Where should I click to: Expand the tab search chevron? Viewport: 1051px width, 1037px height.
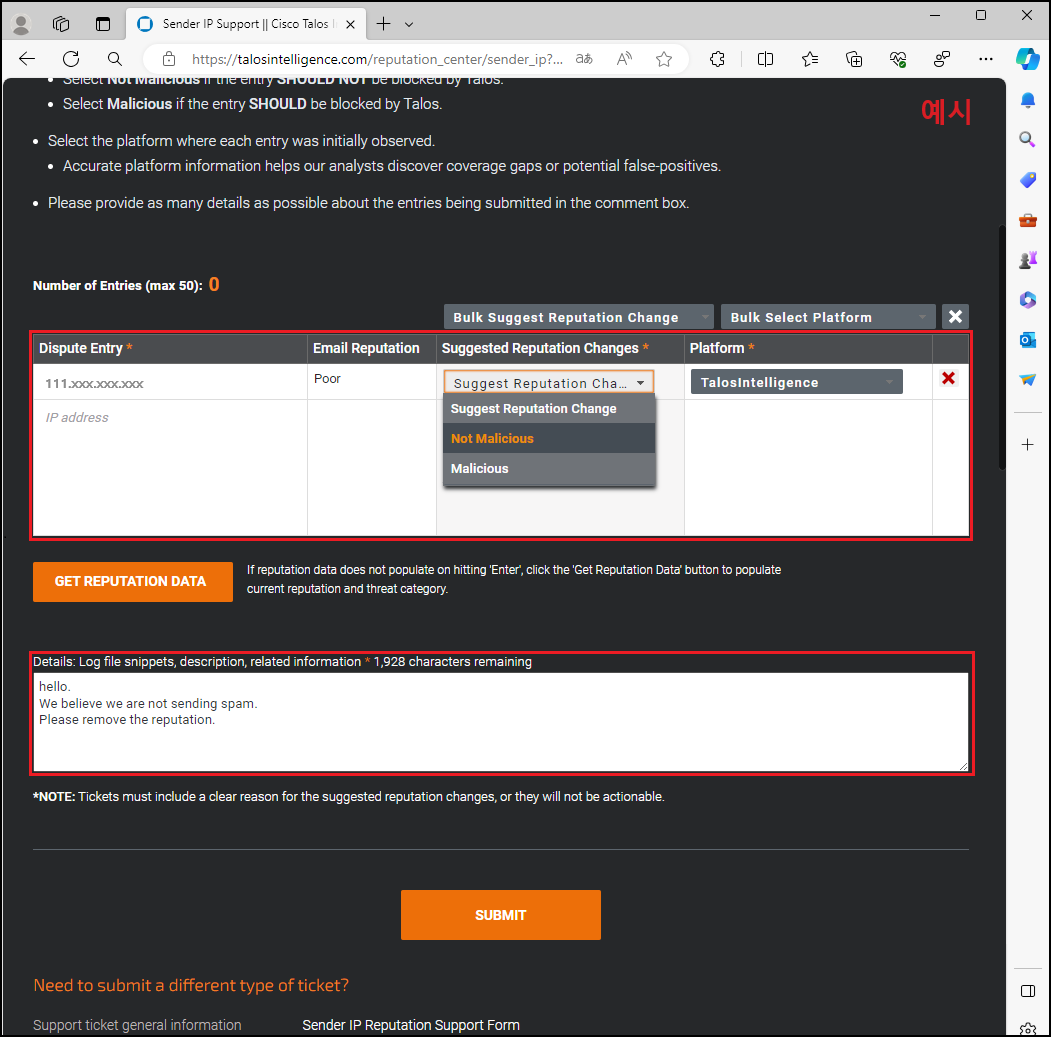(409, 25)
